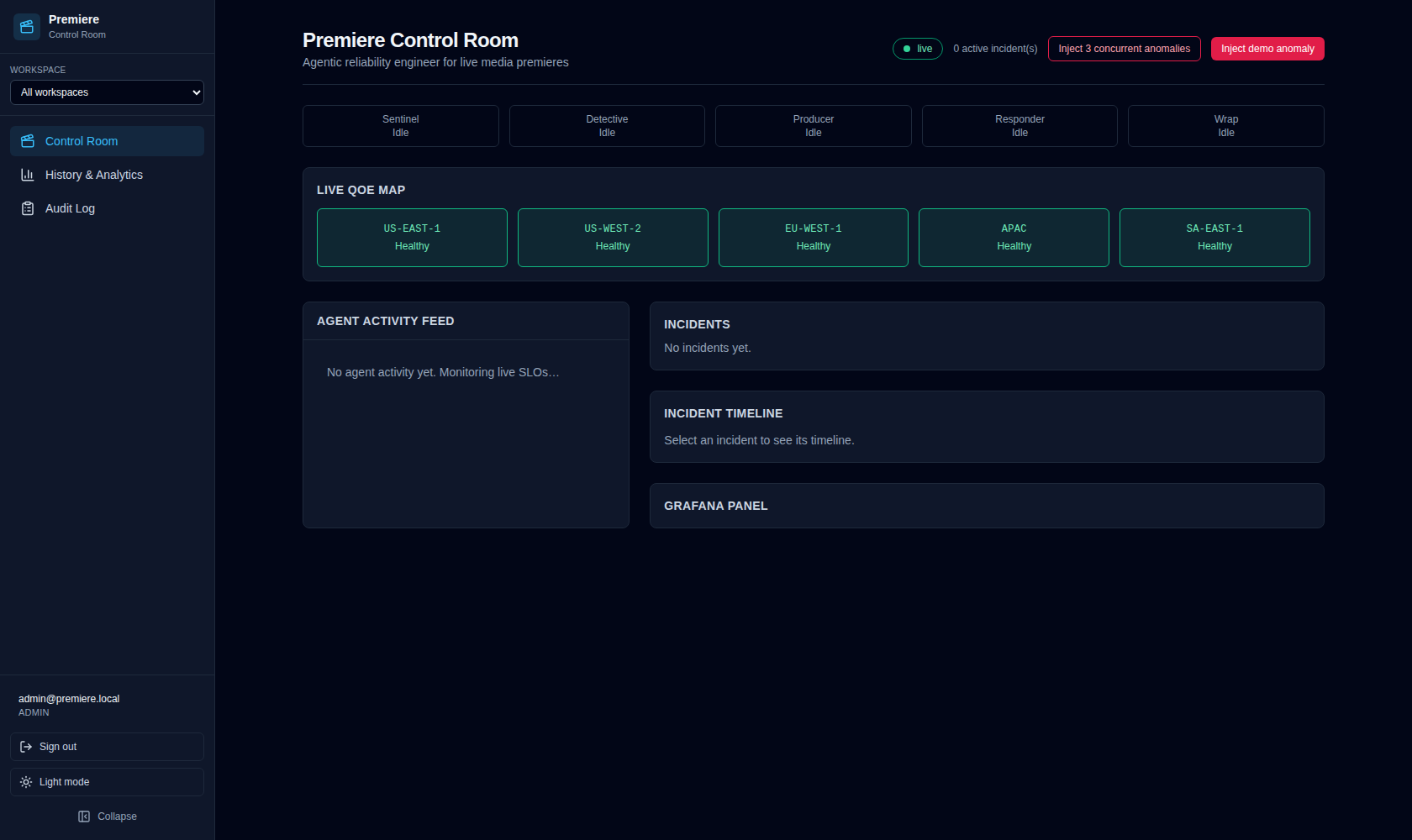
Task: Click the Sign out arrow icon
Action: (x=26, y=747)
